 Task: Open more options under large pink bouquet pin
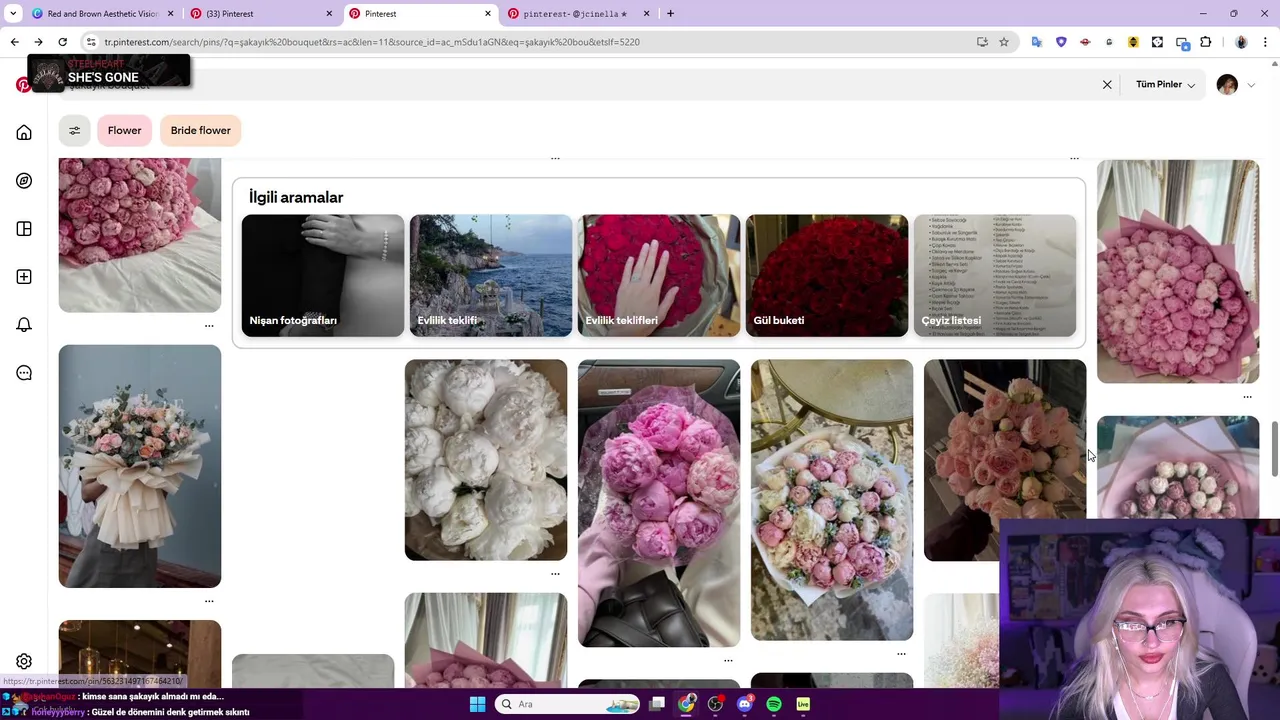[1247, 397]
